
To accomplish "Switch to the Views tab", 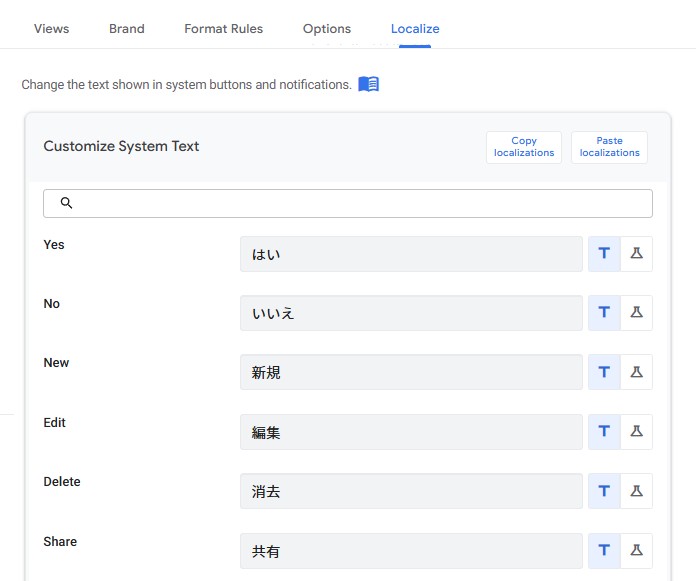I will click(51, 28).
